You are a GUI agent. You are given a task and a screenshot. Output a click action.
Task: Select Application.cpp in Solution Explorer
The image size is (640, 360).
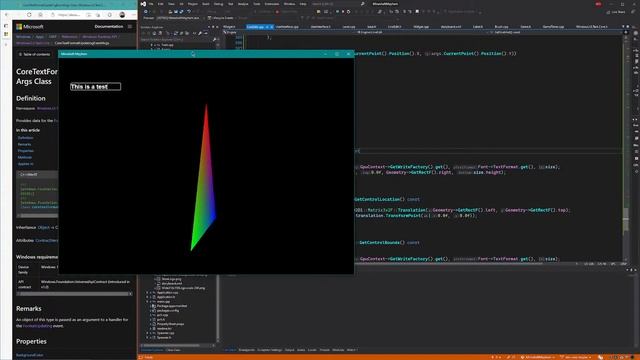coord(167,293)
